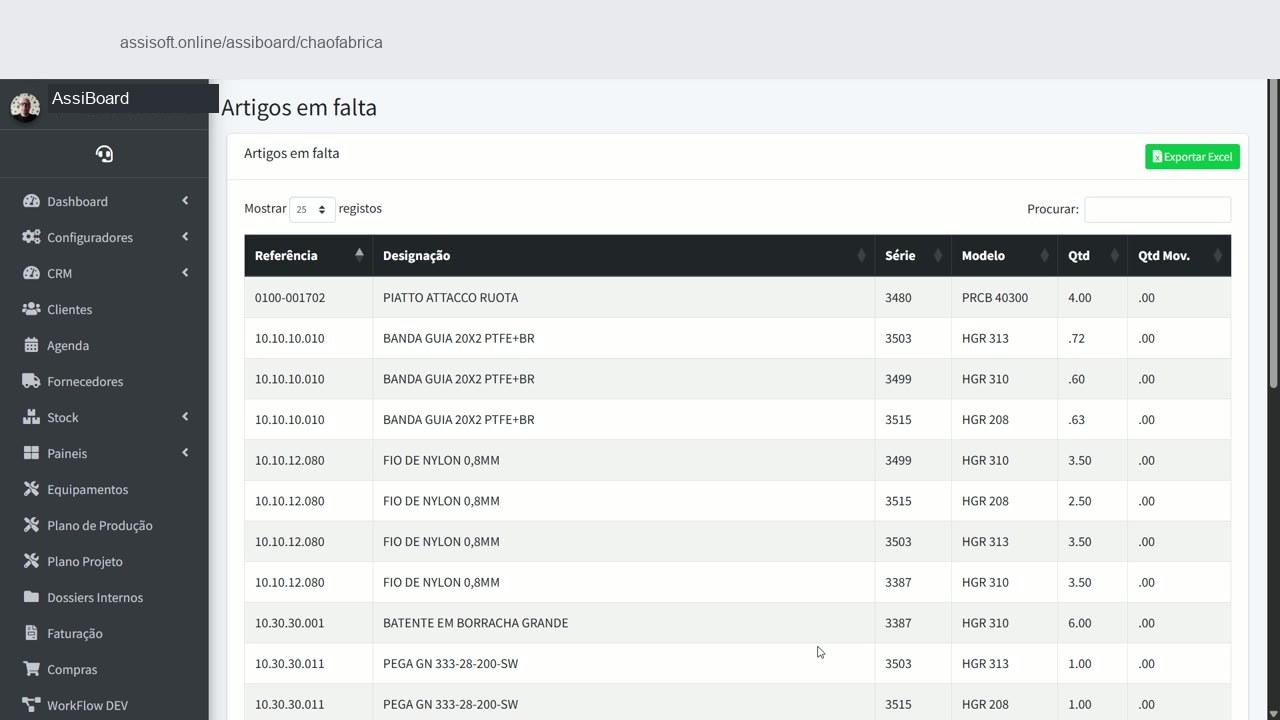Image resolution: width=1280 pixels, height=720 pixels.
Task: Sort by Designação column arrows
Action: pos(861,256)
